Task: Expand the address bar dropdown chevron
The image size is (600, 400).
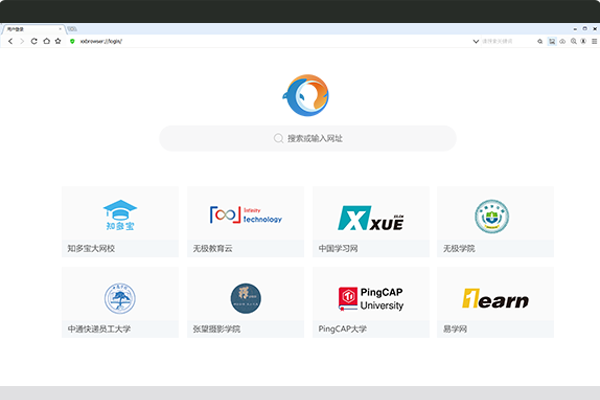Action: coord(476,41)
